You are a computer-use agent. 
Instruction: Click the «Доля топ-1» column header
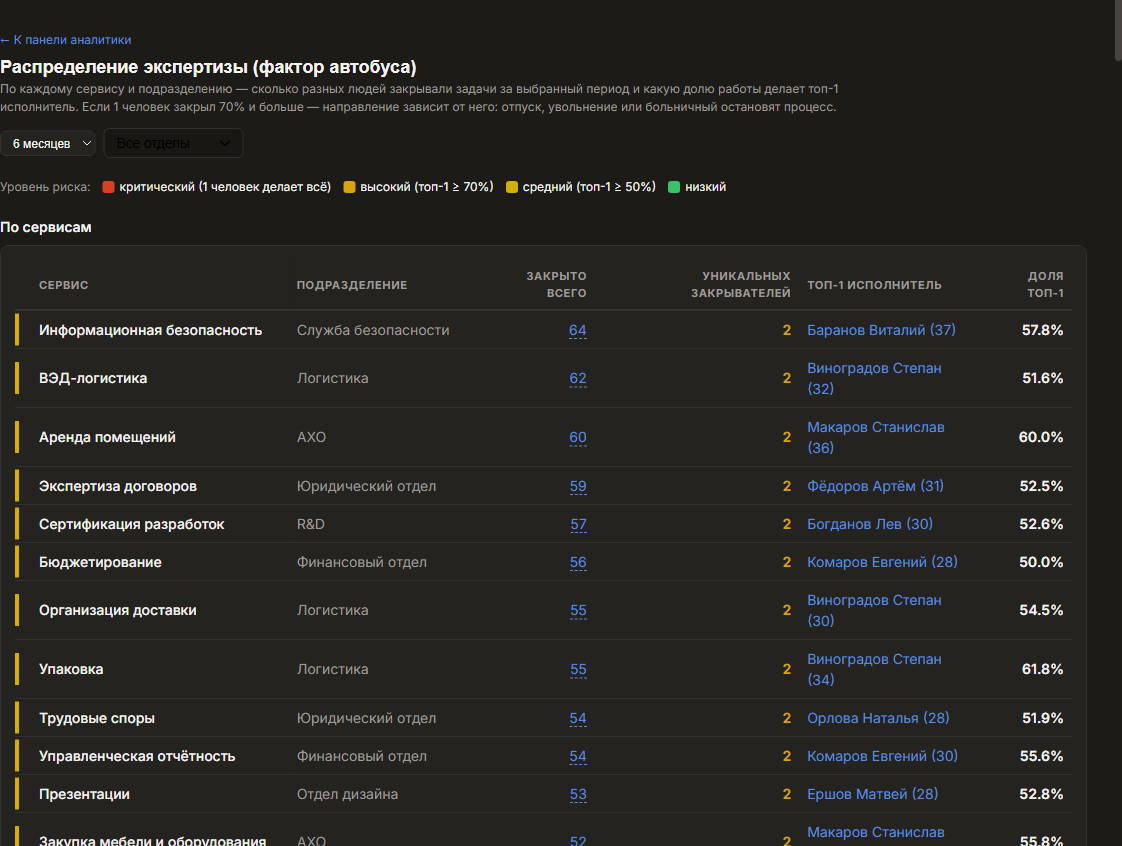coord(1045,284)
